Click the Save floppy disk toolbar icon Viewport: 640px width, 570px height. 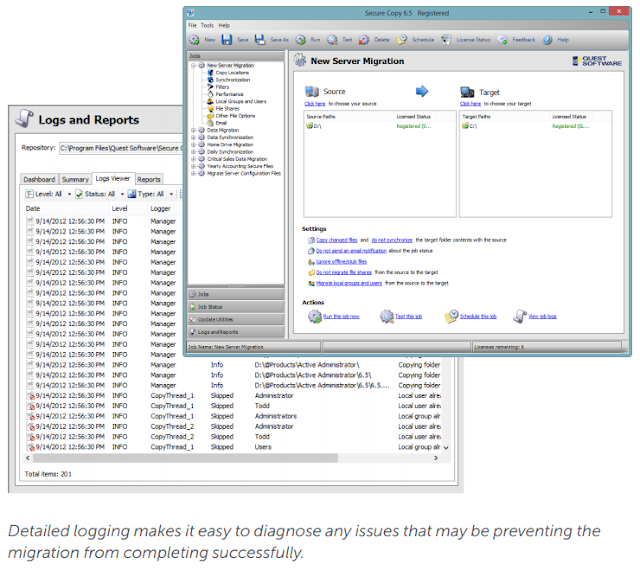(x=227, y=40)
